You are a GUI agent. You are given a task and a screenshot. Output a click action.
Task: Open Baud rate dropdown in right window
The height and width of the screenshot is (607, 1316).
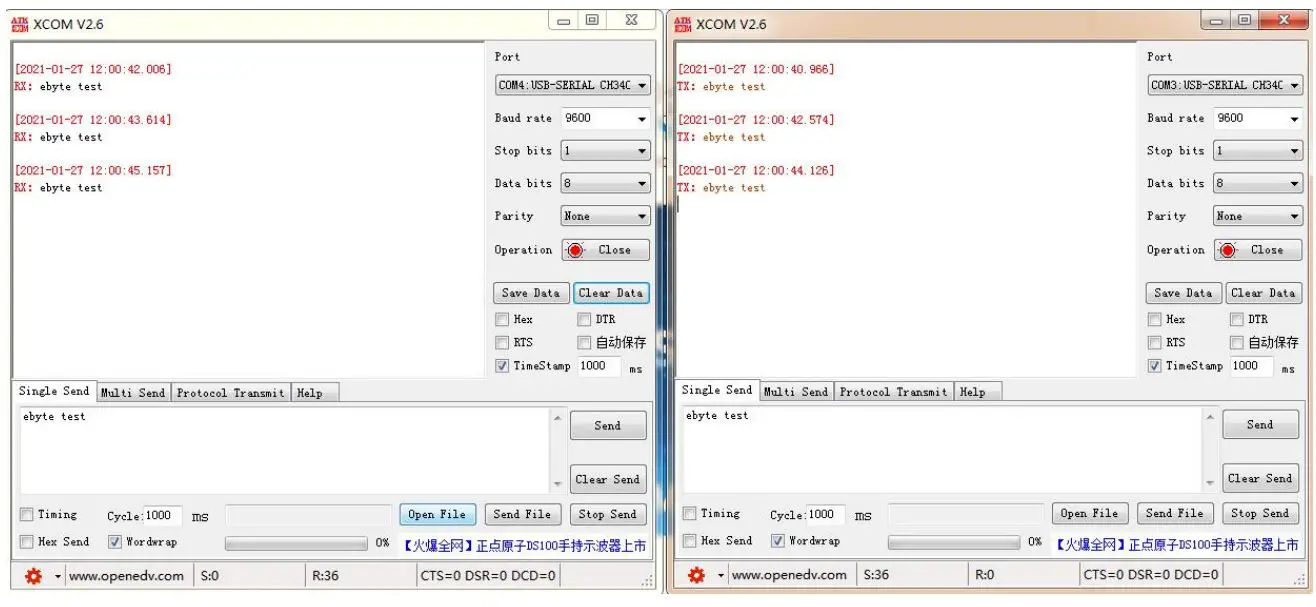tap(1259, 118)
